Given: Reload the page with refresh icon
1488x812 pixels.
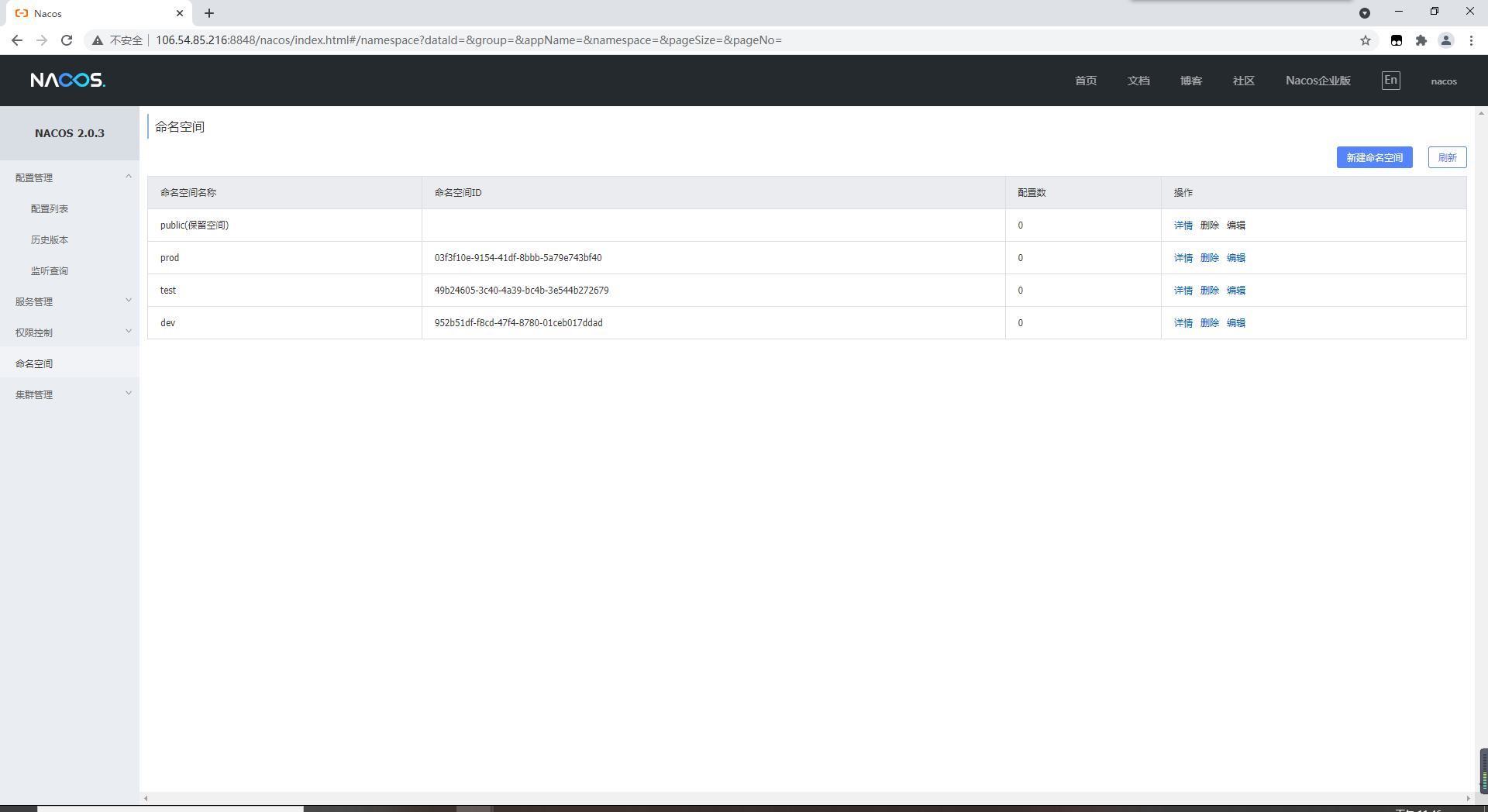Looking at the screenshot, I should (67, 40).
